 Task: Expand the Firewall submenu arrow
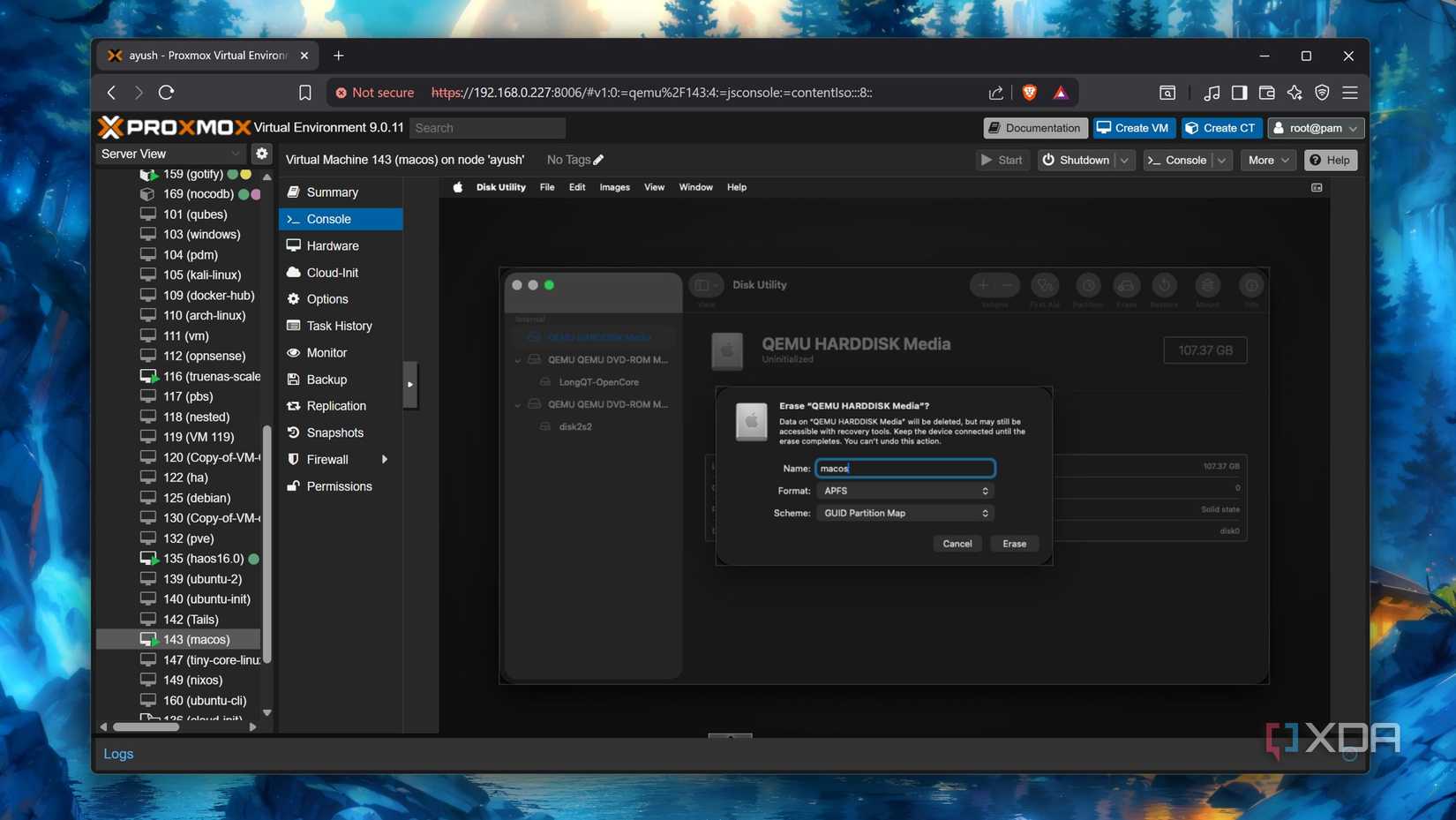(385, 460)
